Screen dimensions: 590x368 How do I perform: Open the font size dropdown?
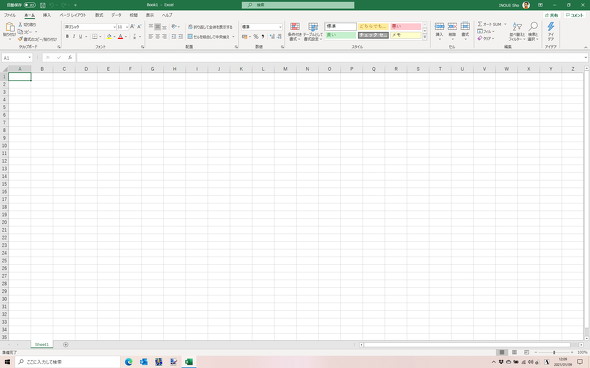(127, 27)
